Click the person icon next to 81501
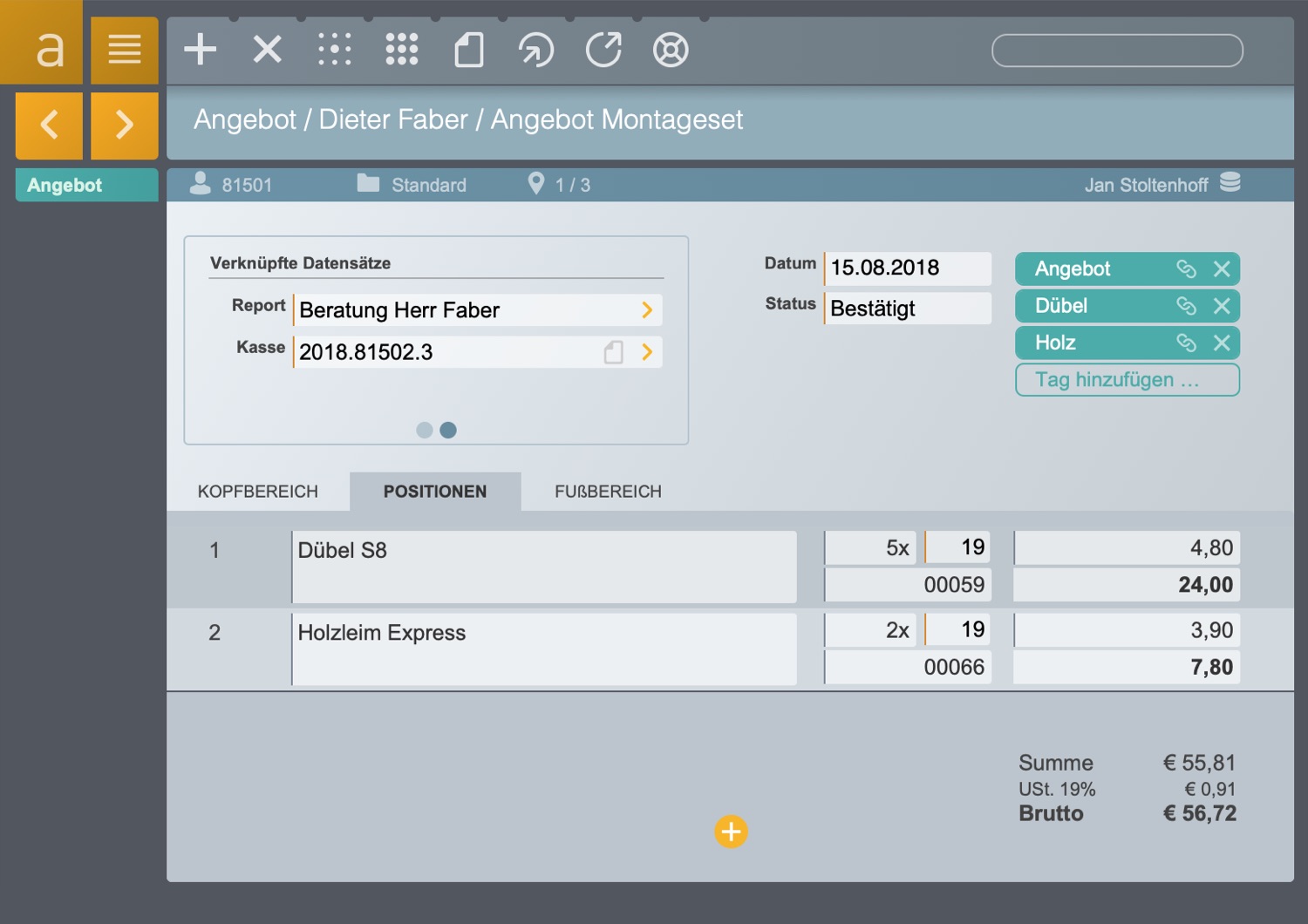The image size is (1308, 924). click(x=201, y=183)
